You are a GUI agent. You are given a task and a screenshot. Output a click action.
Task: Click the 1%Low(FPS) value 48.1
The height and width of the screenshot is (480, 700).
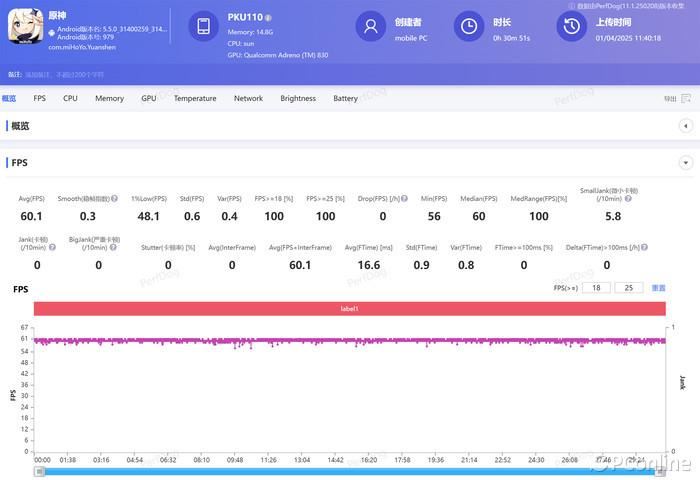149,216
